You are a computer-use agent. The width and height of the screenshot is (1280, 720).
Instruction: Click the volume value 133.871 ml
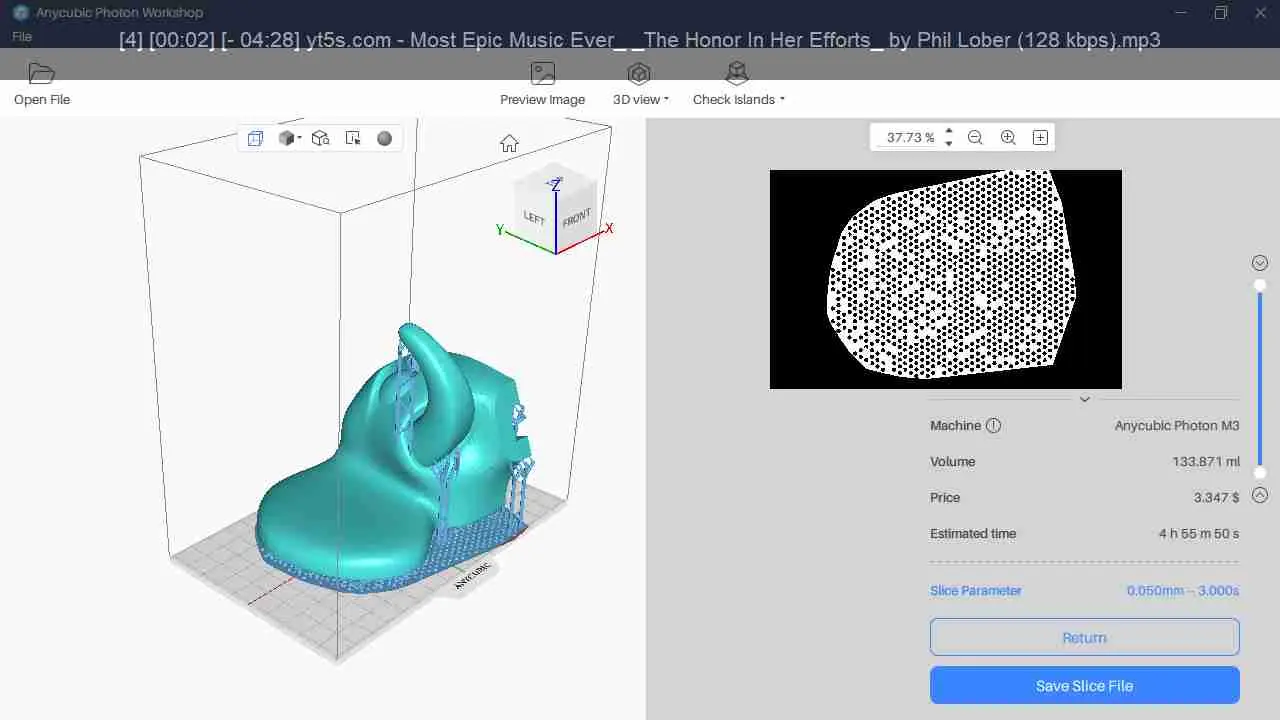pos(1206,461)
